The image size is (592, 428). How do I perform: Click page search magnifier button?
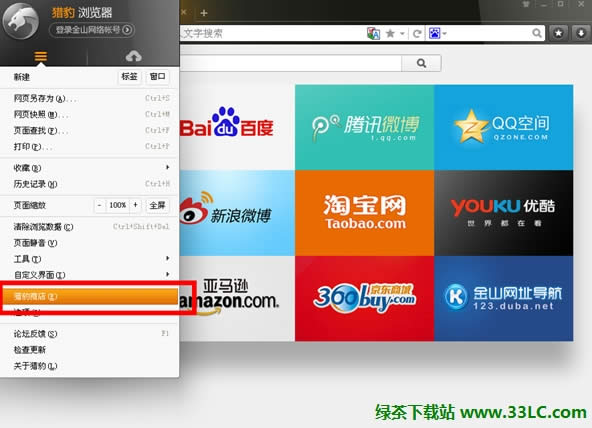coord(421,63)
